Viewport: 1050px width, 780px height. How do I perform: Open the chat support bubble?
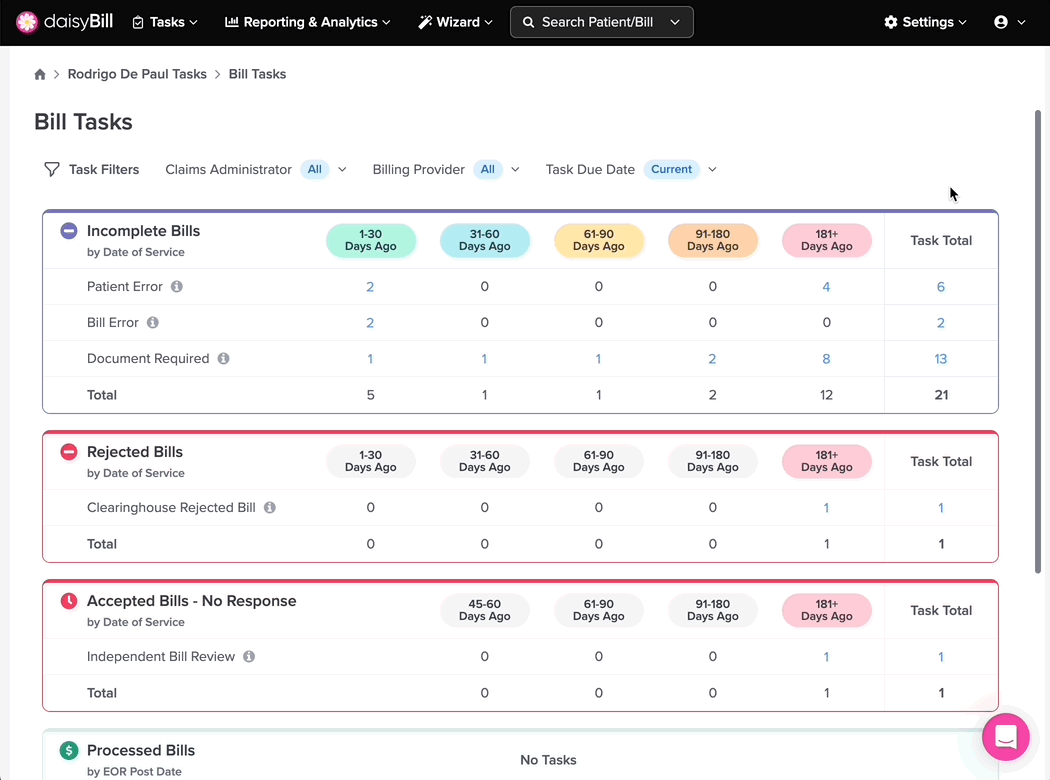pyautogui.click(x=1006, y=738)
